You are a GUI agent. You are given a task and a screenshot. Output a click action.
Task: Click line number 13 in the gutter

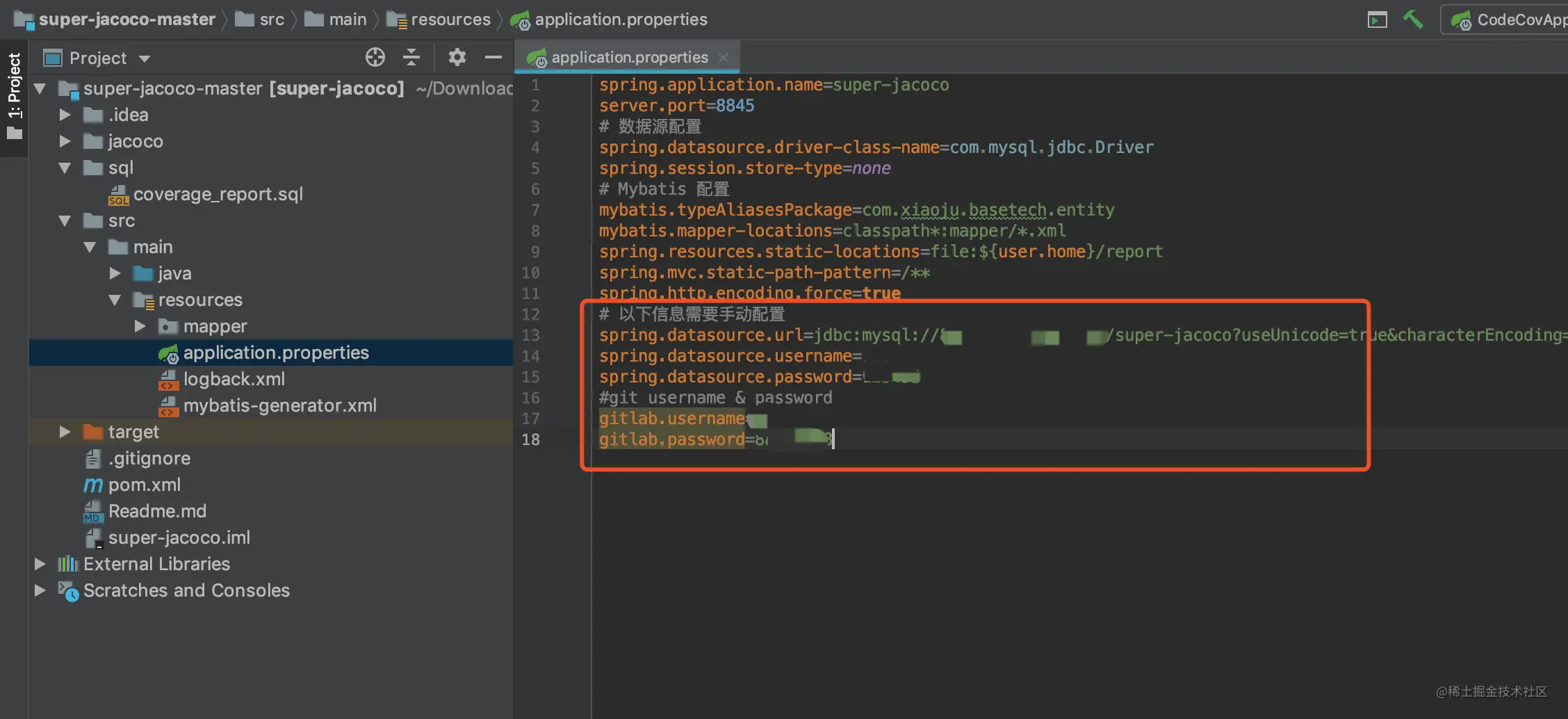coord(530,335)
